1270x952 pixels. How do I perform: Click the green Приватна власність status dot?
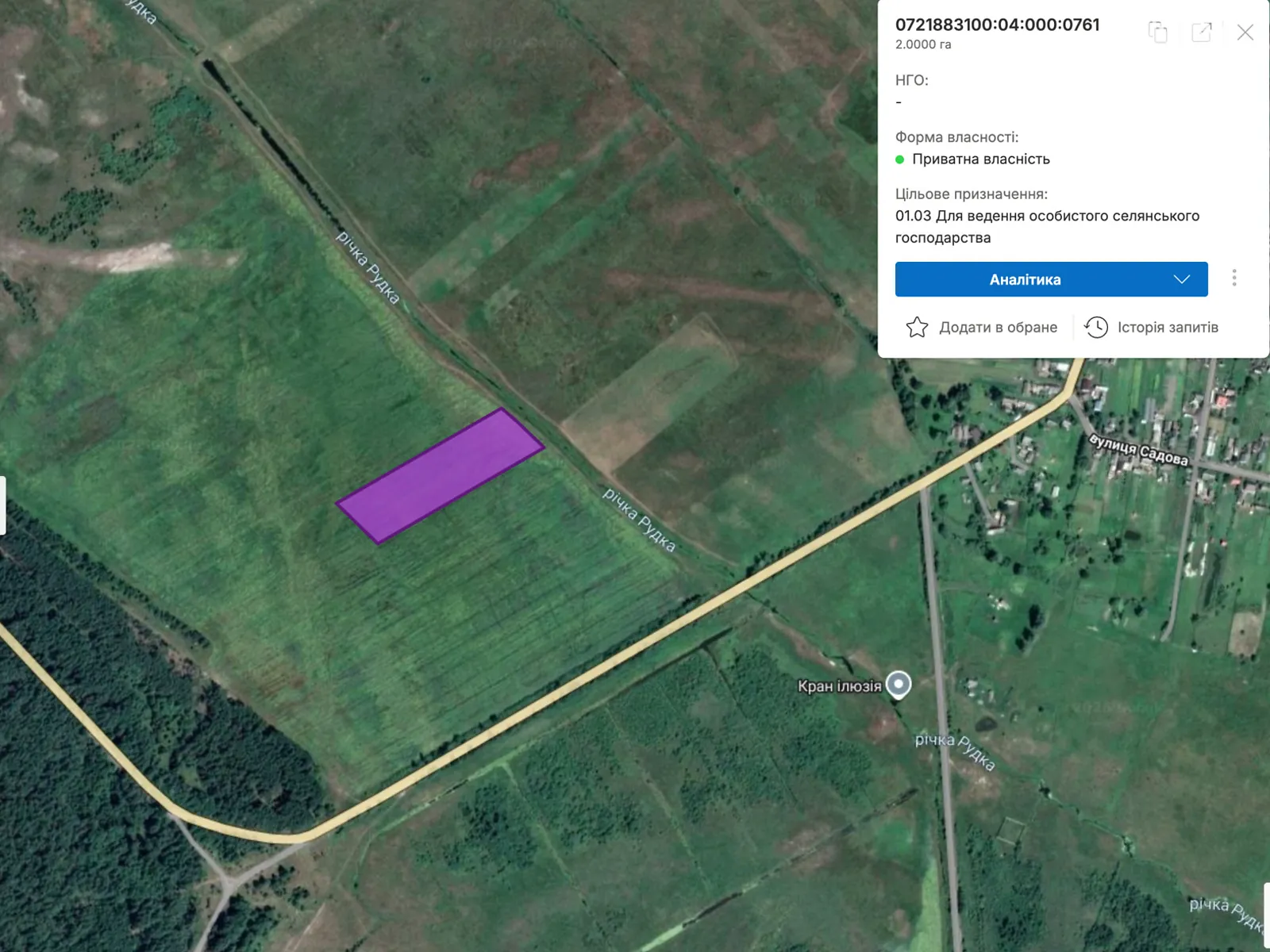(x=899, y=159)
